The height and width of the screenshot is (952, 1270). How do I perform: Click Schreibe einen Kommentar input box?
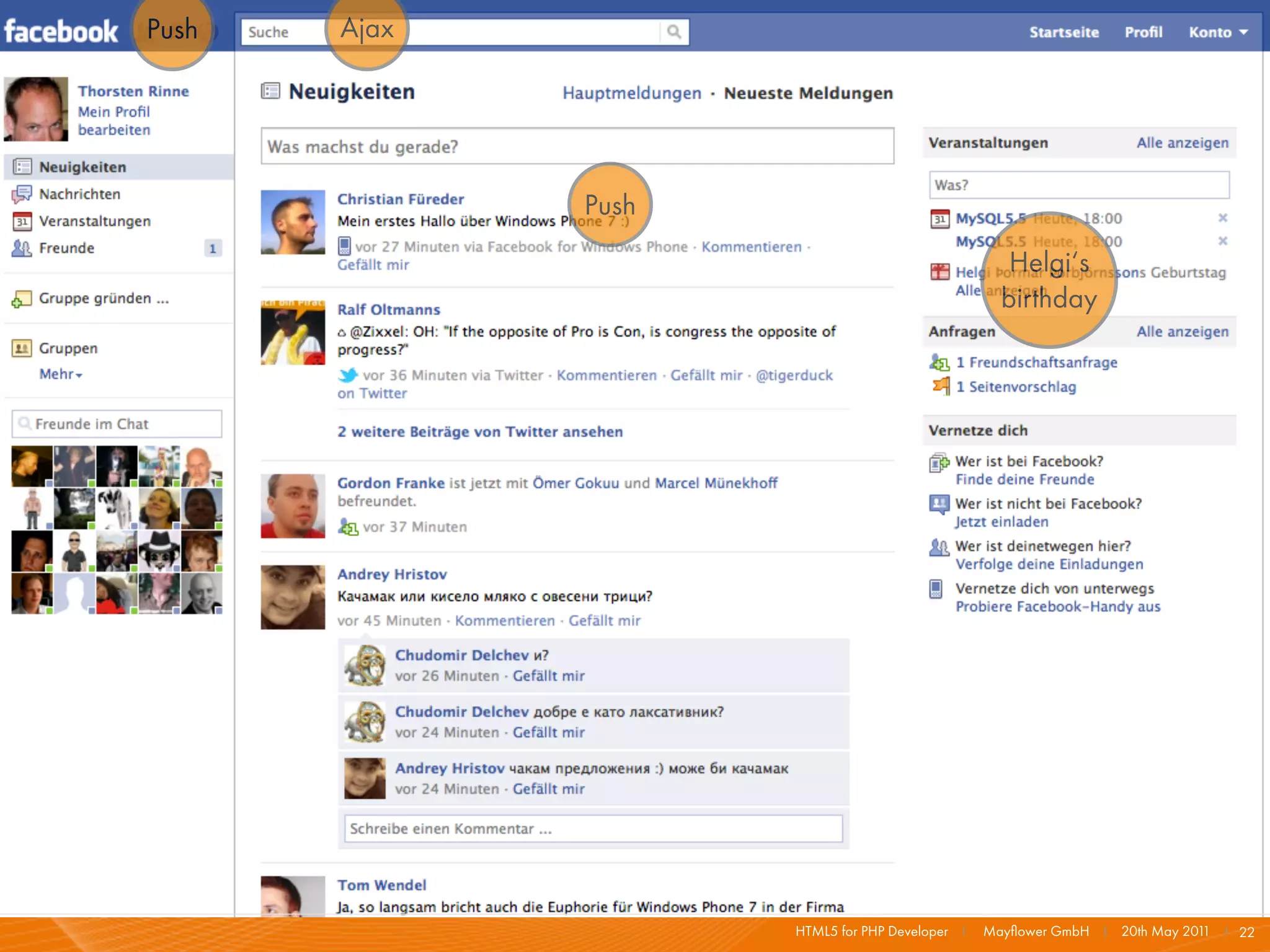click(593, 829)
